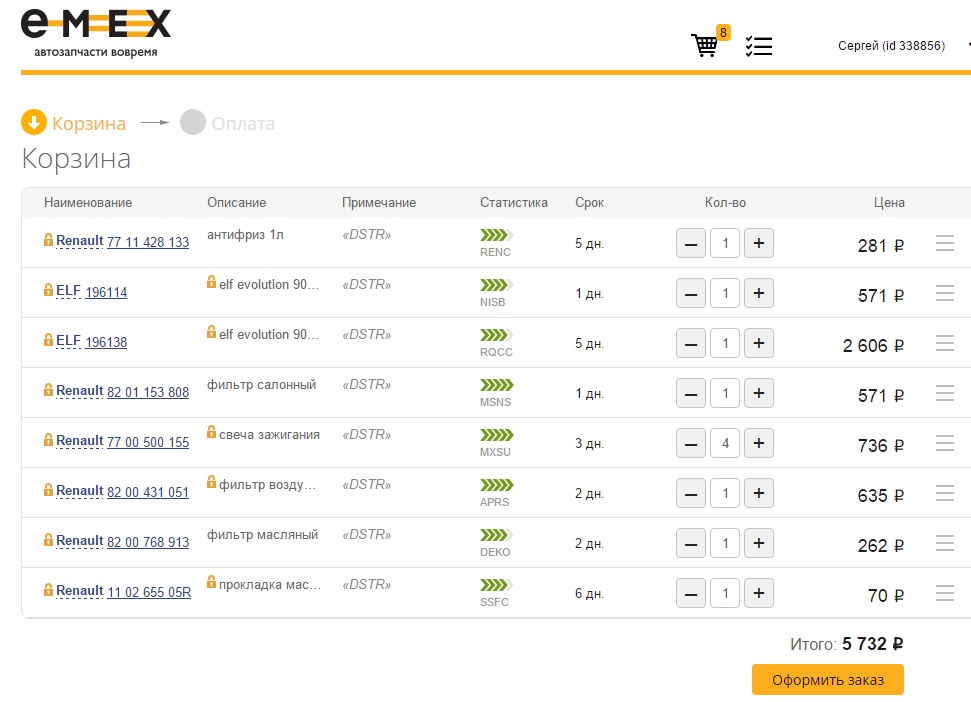
Task: Increase quantity for Renault 11 02 655 05R
Action: [759, 594]
